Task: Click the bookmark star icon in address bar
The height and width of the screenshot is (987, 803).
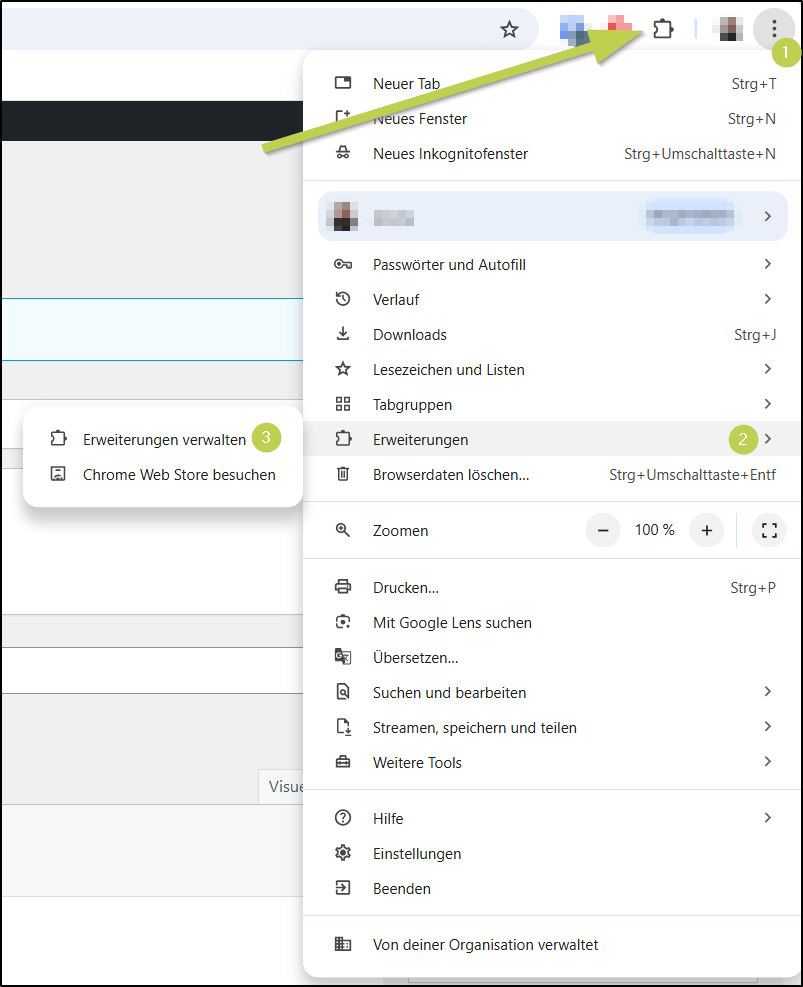Action: [x=510, y=30]
